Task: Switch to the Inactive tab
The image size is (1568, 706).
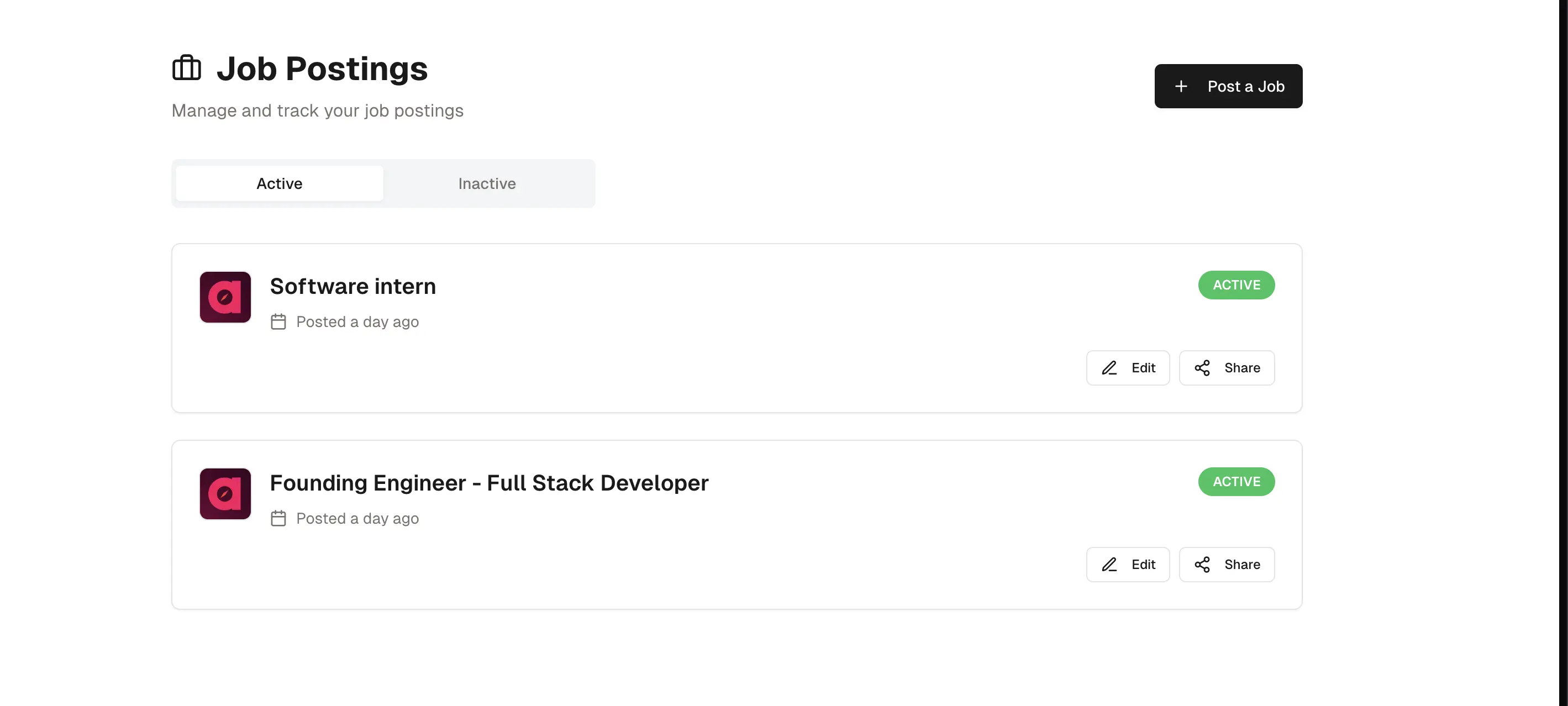Action: [x=486, y=184]
